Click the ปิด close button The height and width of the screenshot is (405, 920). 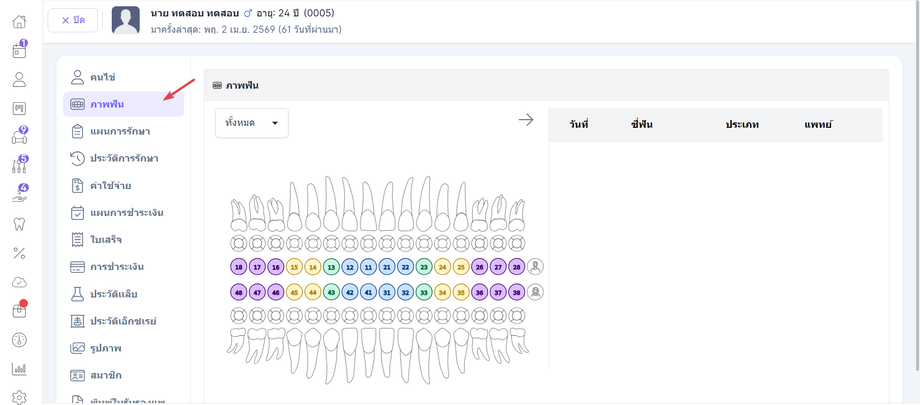(73, 21)
